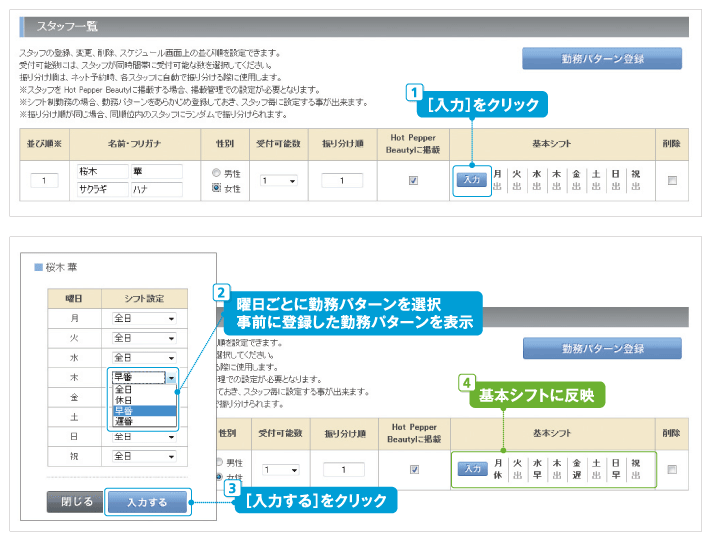Toggle Hot Pepper Beauty checkbox in top row
This screenshot has width=710, height=542.
tap(413, 180)
